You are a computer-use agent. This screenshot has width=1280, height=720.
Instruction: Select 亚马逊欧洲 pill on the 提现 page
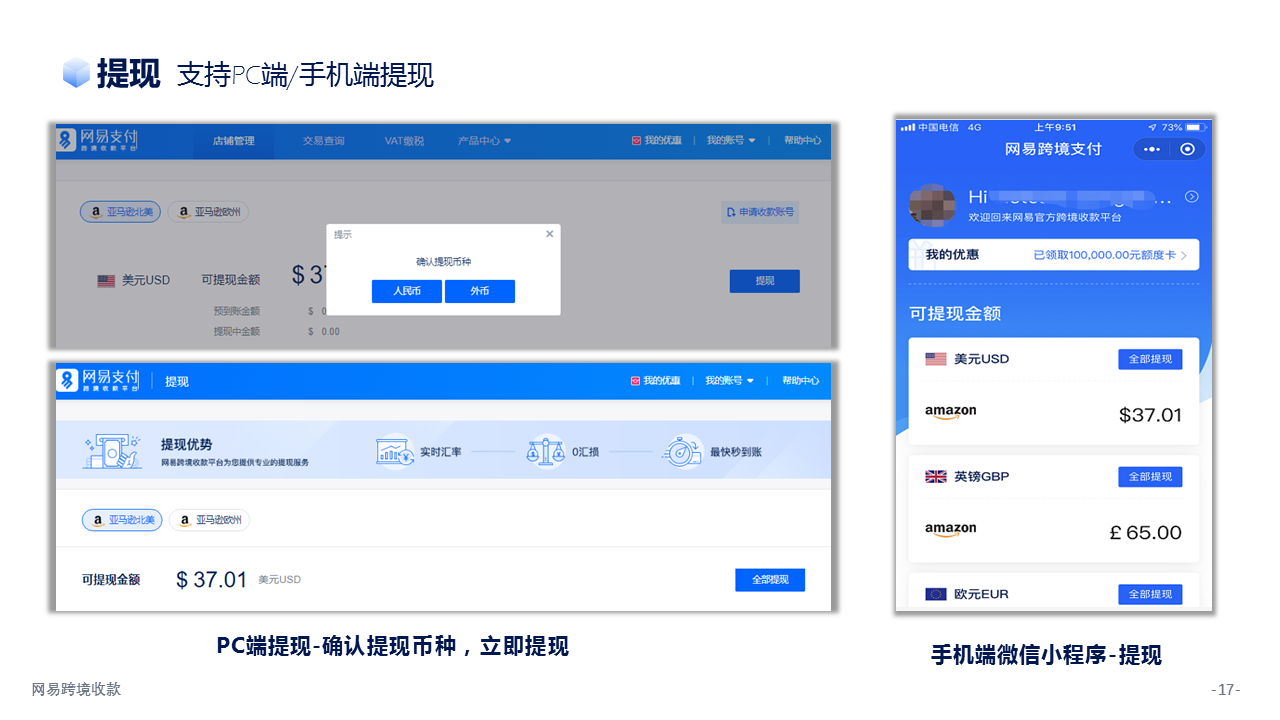pos(209,520)
